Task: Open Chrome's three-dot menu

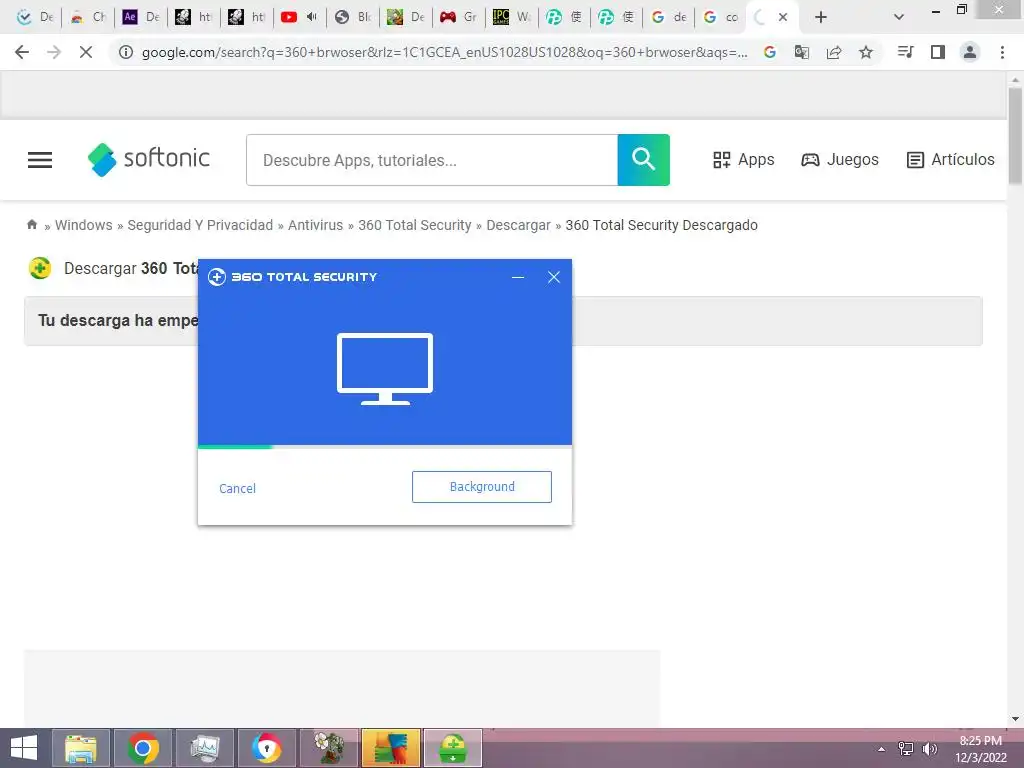Action: 1002,52
